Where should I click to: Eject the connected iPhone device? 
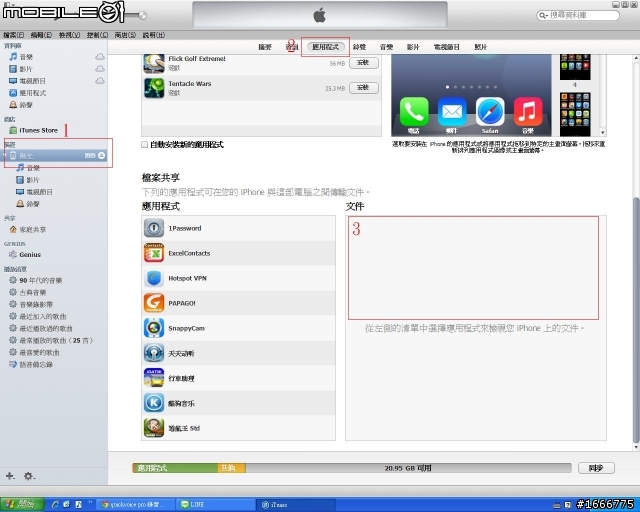point(101,156)
